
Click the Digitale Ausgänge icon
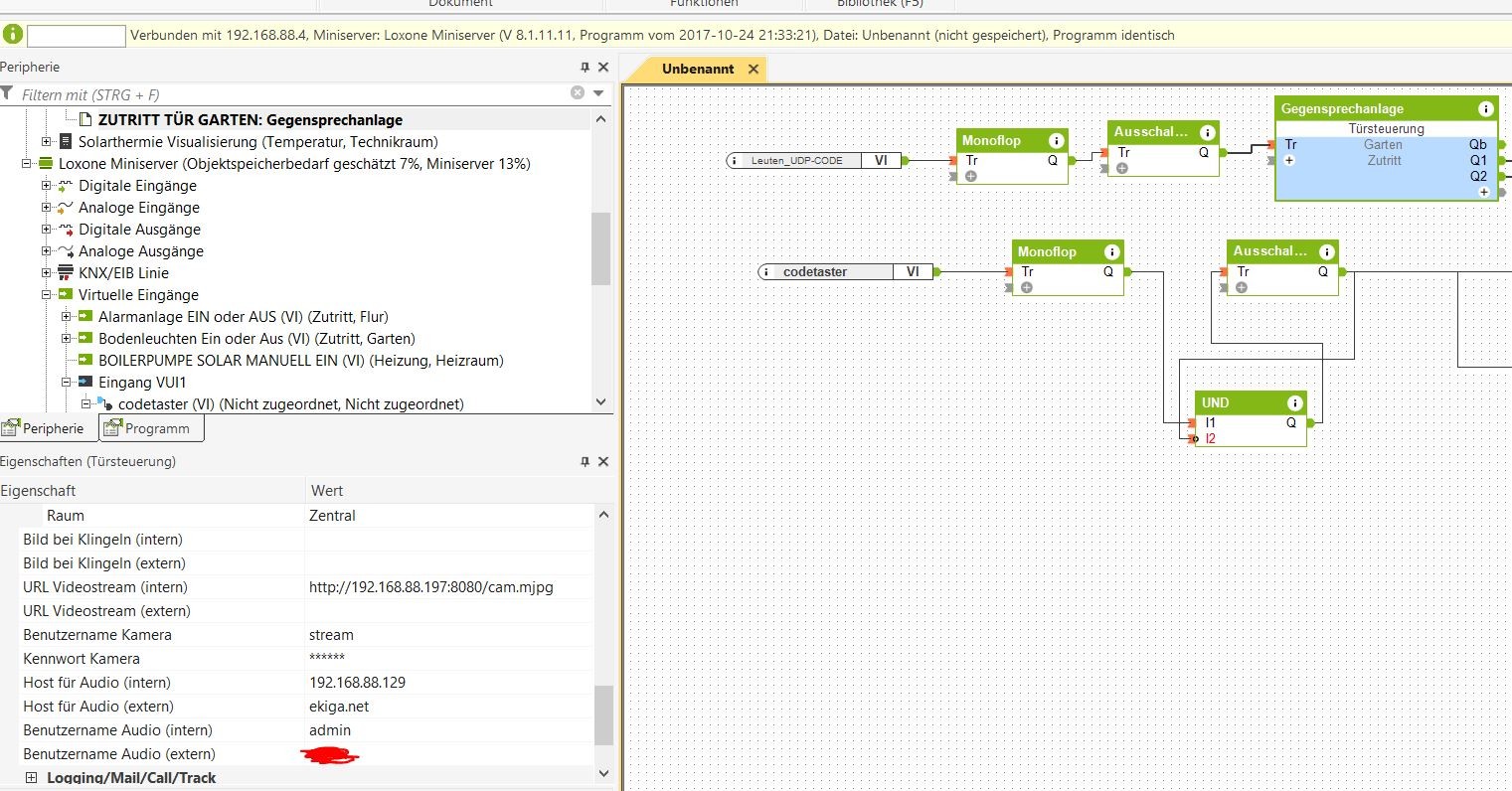tap(66, 229)
